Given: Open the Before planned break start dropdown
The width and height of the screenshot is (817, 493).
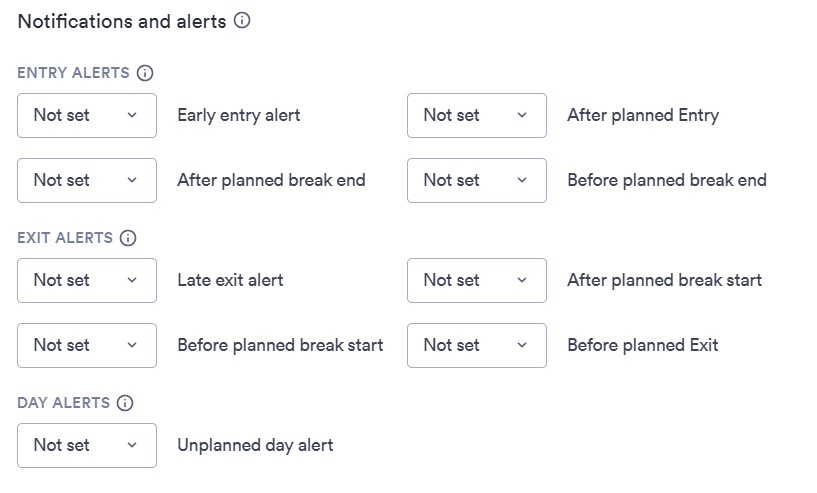Looking at the screenshot, I should click(87, 346).
